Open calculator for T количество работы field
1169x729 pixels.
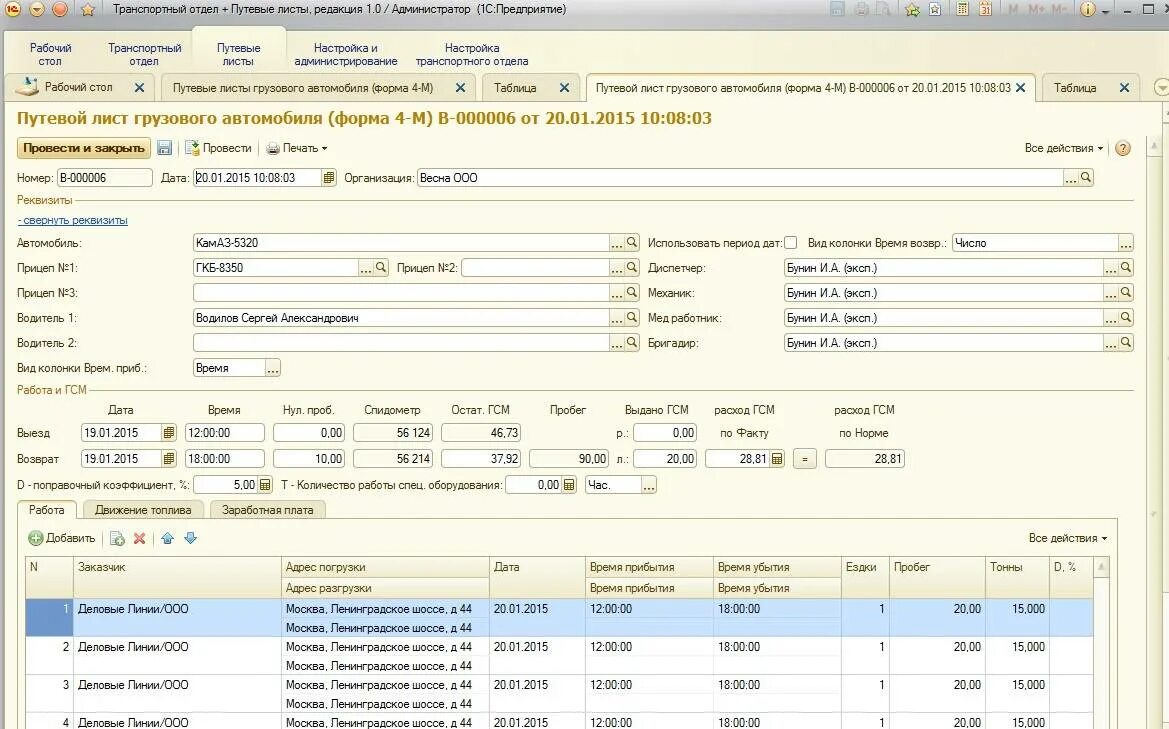coord(569,485)
